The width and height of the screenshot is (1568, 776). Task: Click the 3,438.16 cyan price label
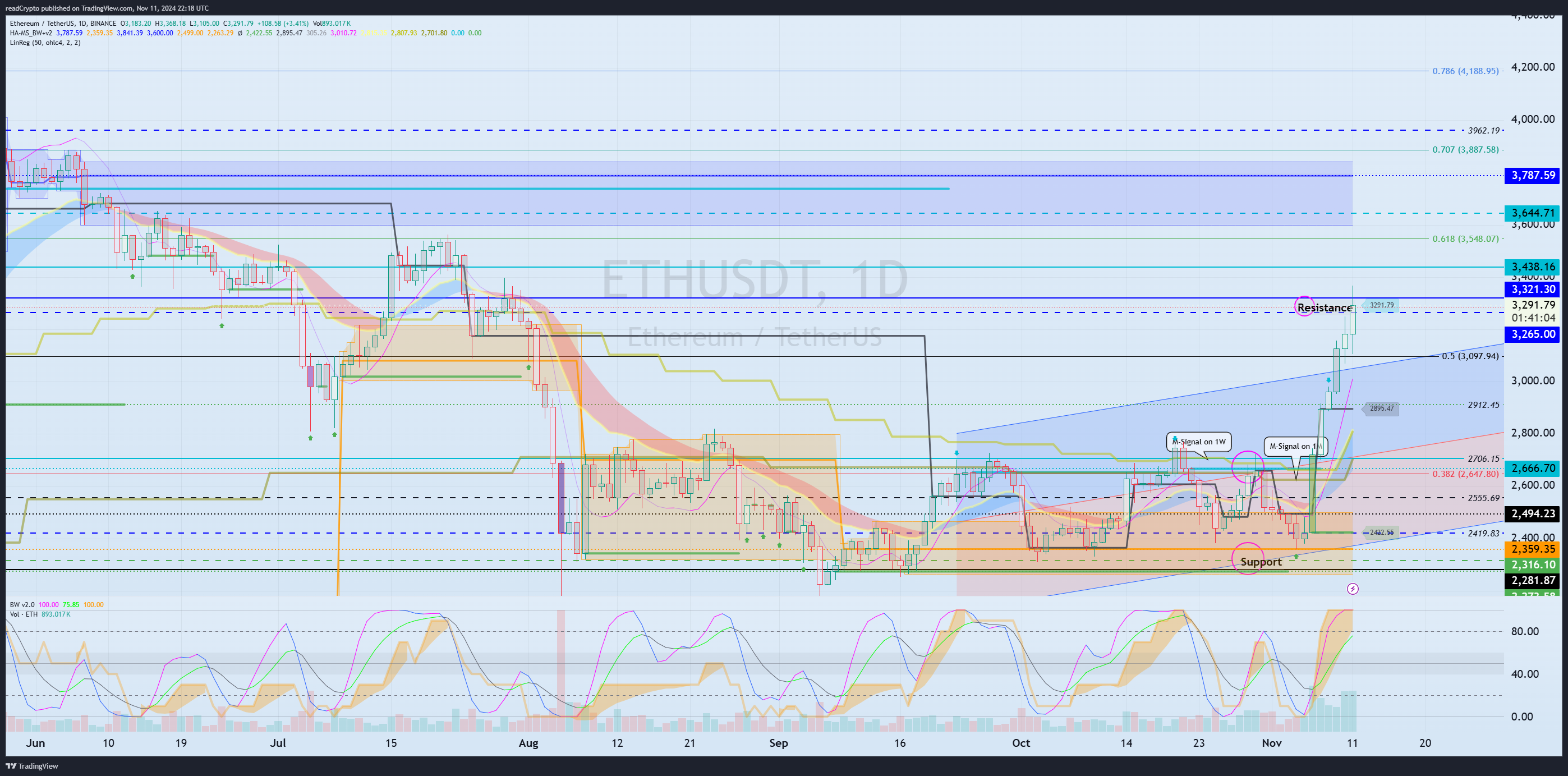pyautogui.click(x=1533, y=267)
